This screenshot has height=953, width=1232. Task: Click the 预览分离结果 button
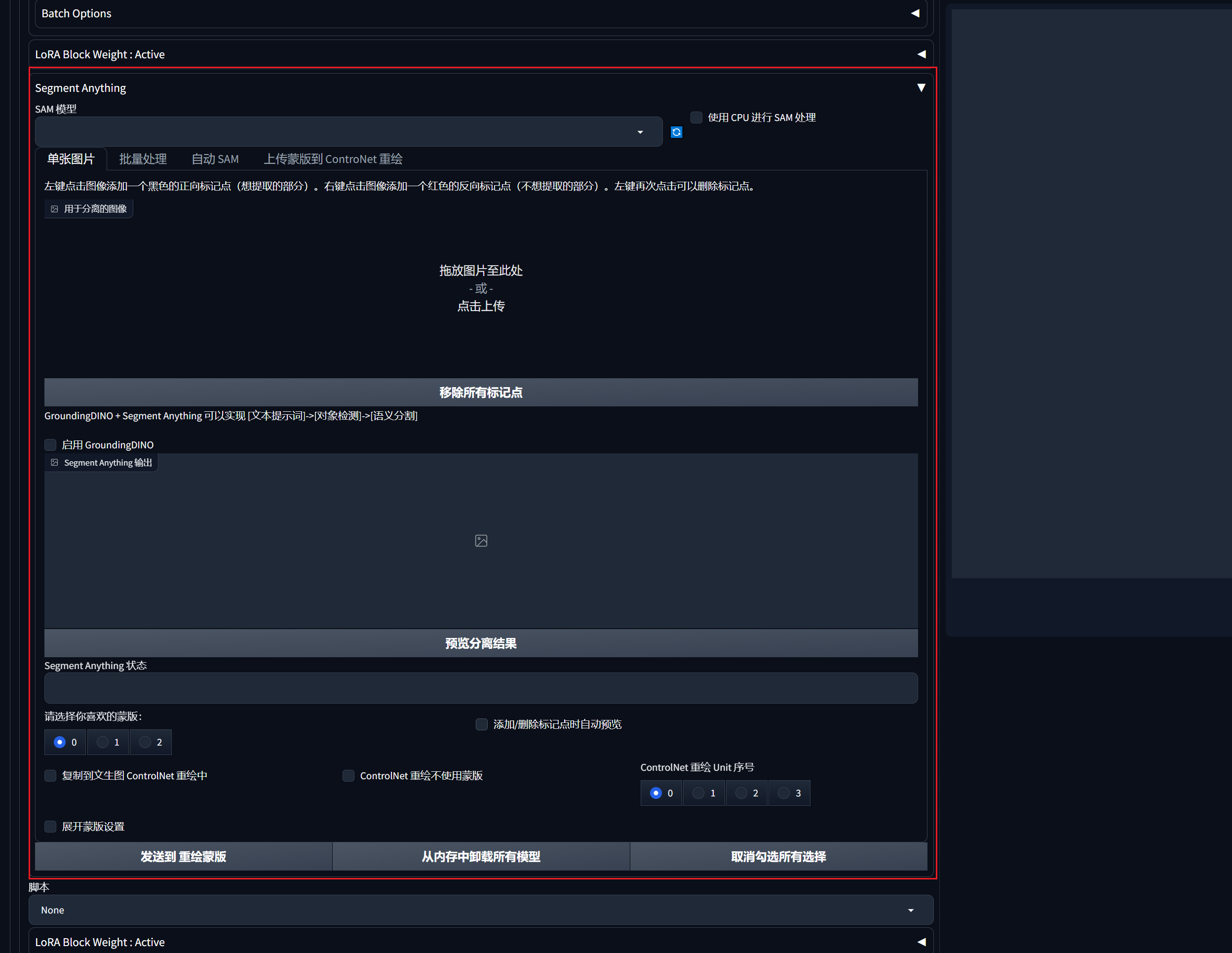481,643
